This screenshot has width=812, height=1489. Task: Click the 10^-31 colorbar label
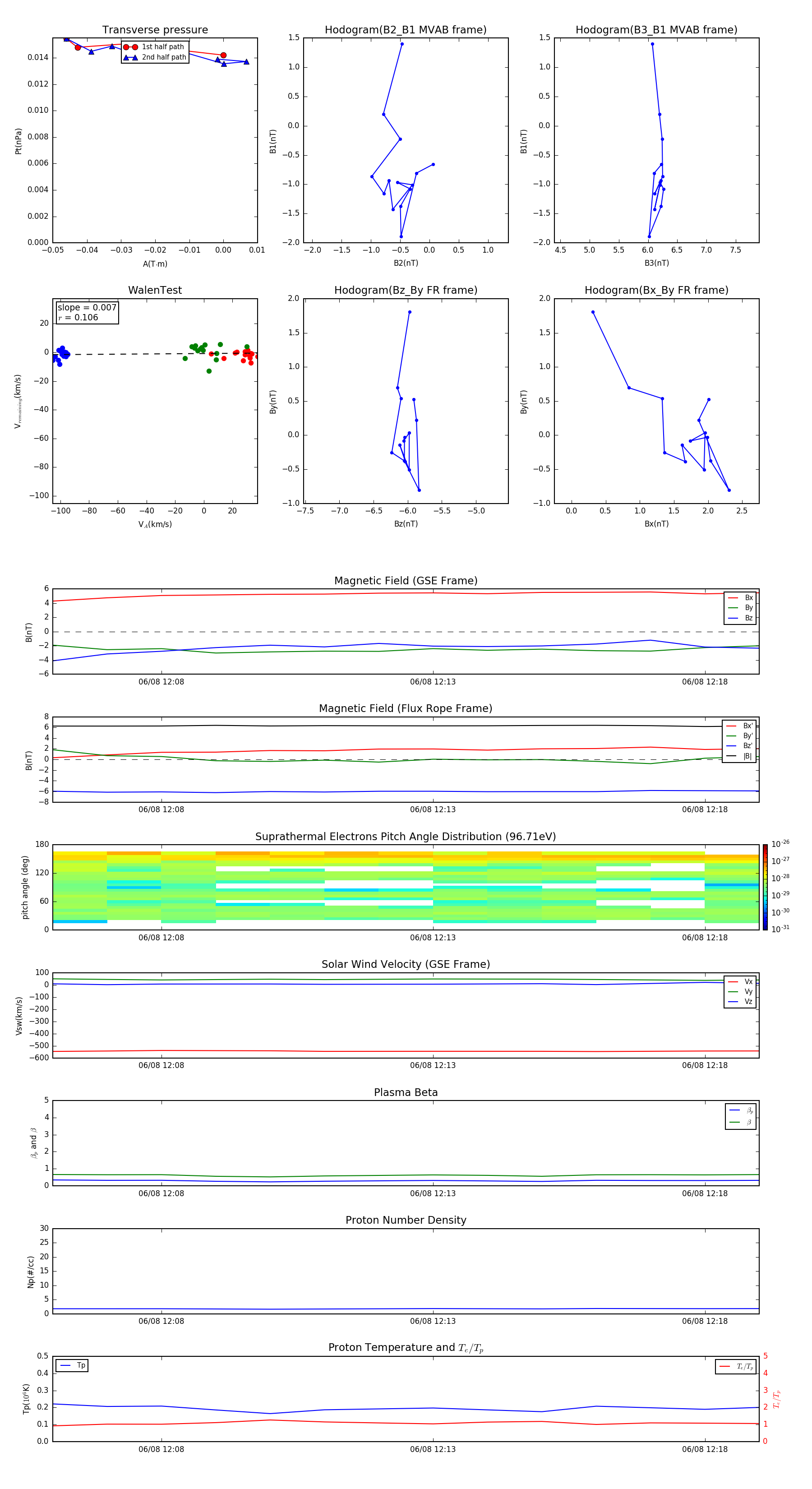pyautogui.click(x=780, y=929)
